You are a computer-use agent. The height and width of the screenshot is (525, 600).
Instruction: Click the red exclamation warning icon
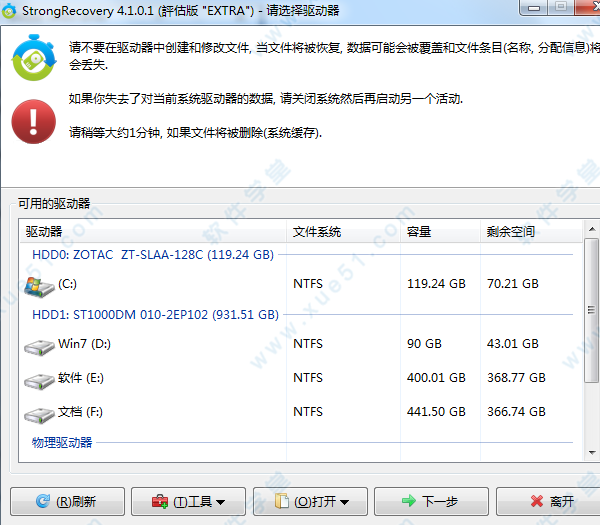click(x=34, y=122)
